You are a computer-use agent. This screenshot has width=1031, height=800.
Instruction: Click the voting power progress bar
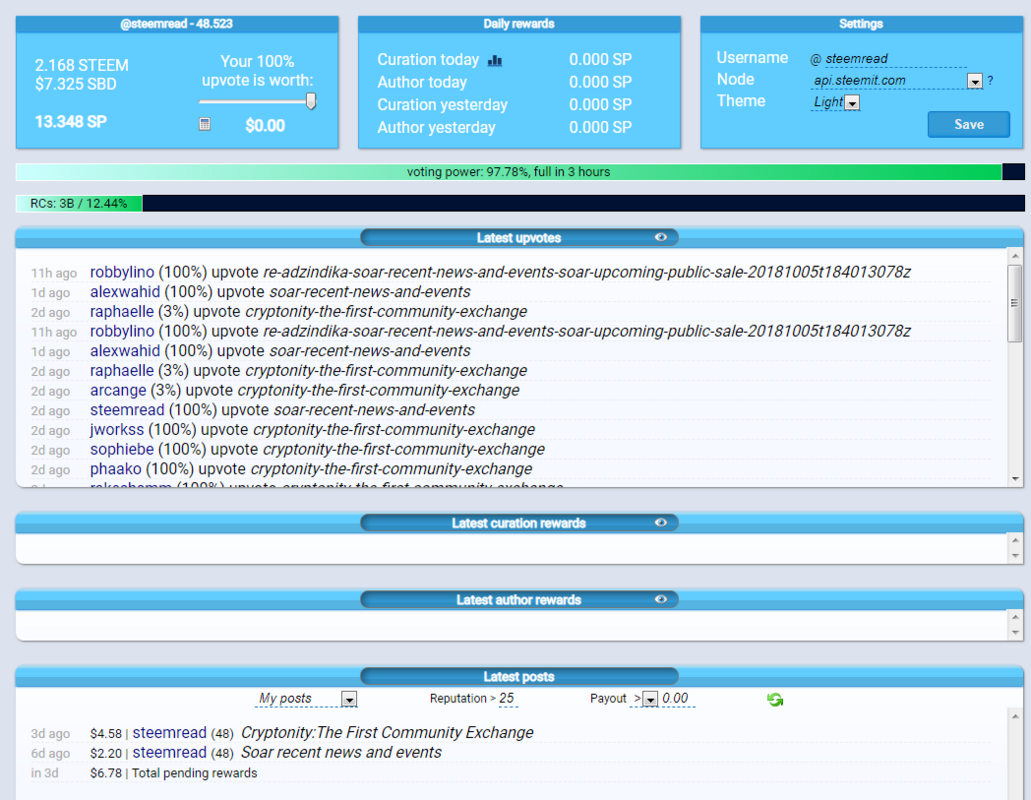pyautogui.click(x=519, y=172)
